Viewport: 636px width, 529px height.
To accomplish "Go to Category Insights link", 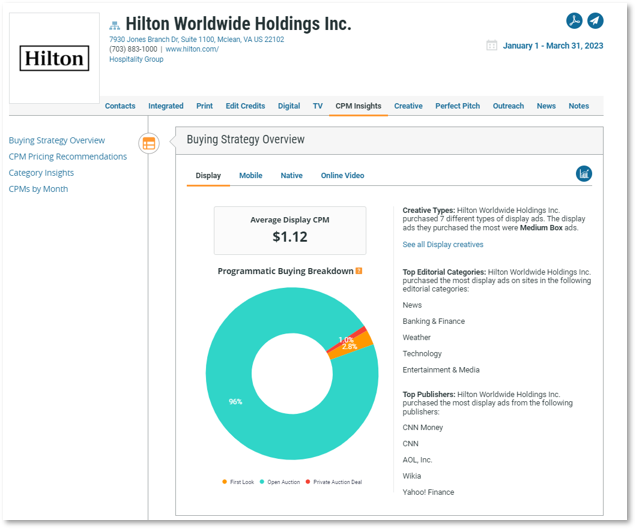I will coord(41,173).
